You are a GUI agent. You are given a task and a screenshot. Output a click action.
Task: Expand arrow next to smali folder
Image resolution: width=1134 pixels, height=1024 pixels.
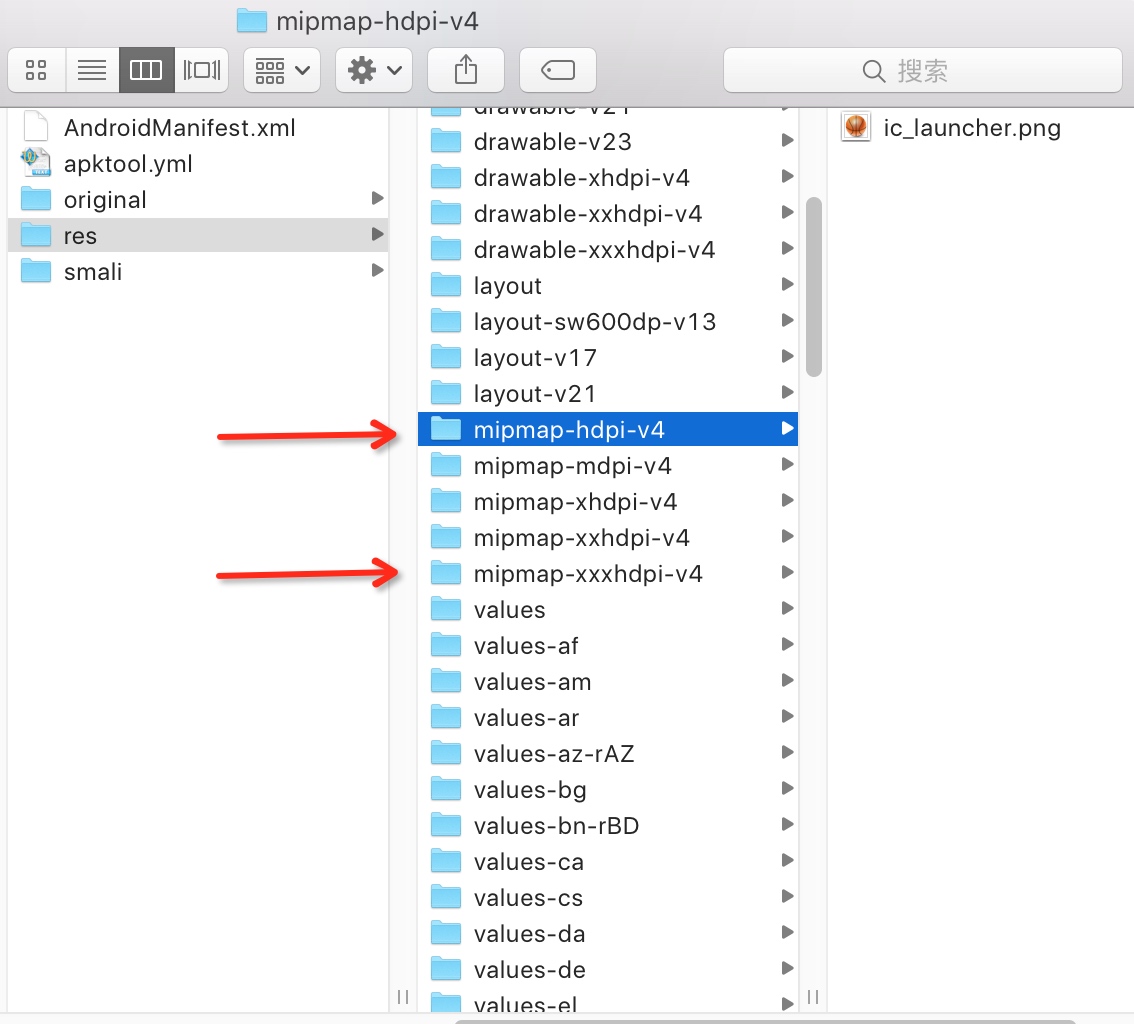(377, 270)
